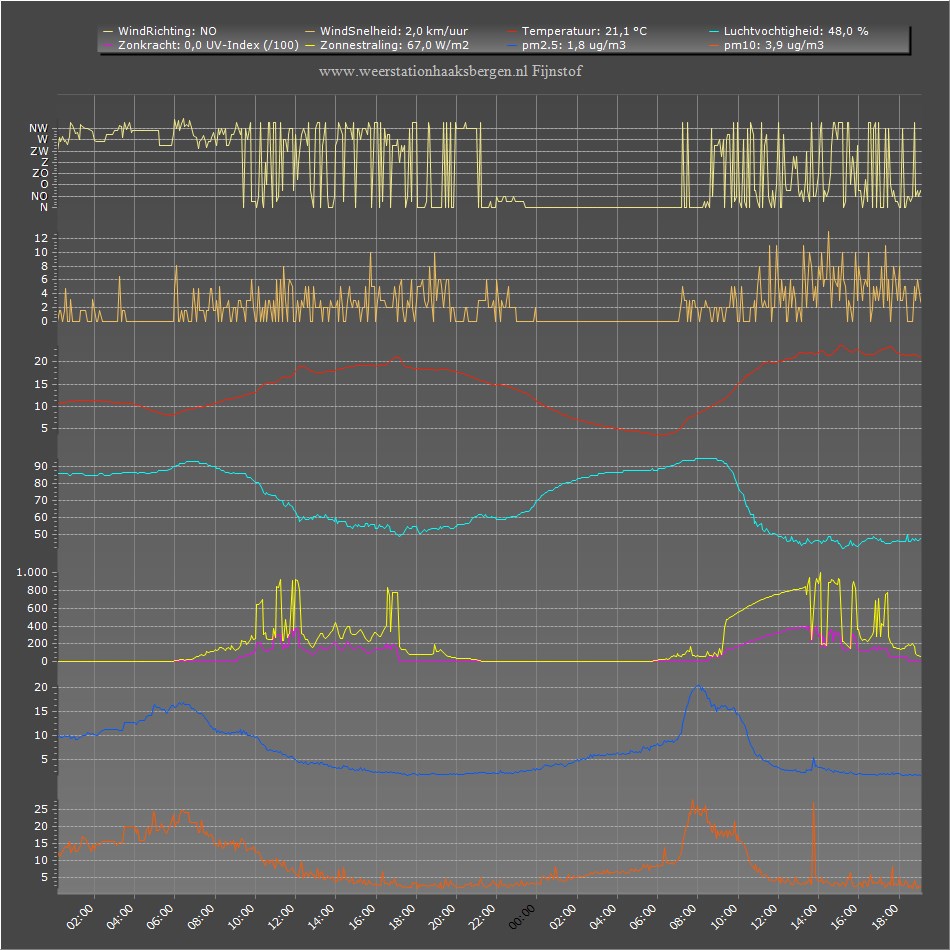Image resolution: width=950 pixels, height=950 pixels.
Task: Click the blue pm2.5 legend line marker
Action: click(512, 45)
